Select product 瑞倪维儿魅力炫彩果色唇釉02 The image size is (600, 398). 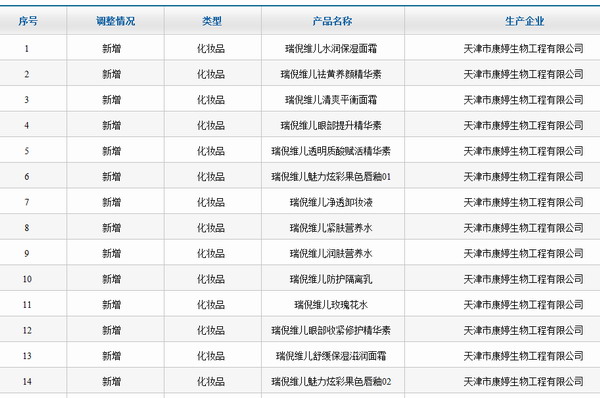coord(331,382)
